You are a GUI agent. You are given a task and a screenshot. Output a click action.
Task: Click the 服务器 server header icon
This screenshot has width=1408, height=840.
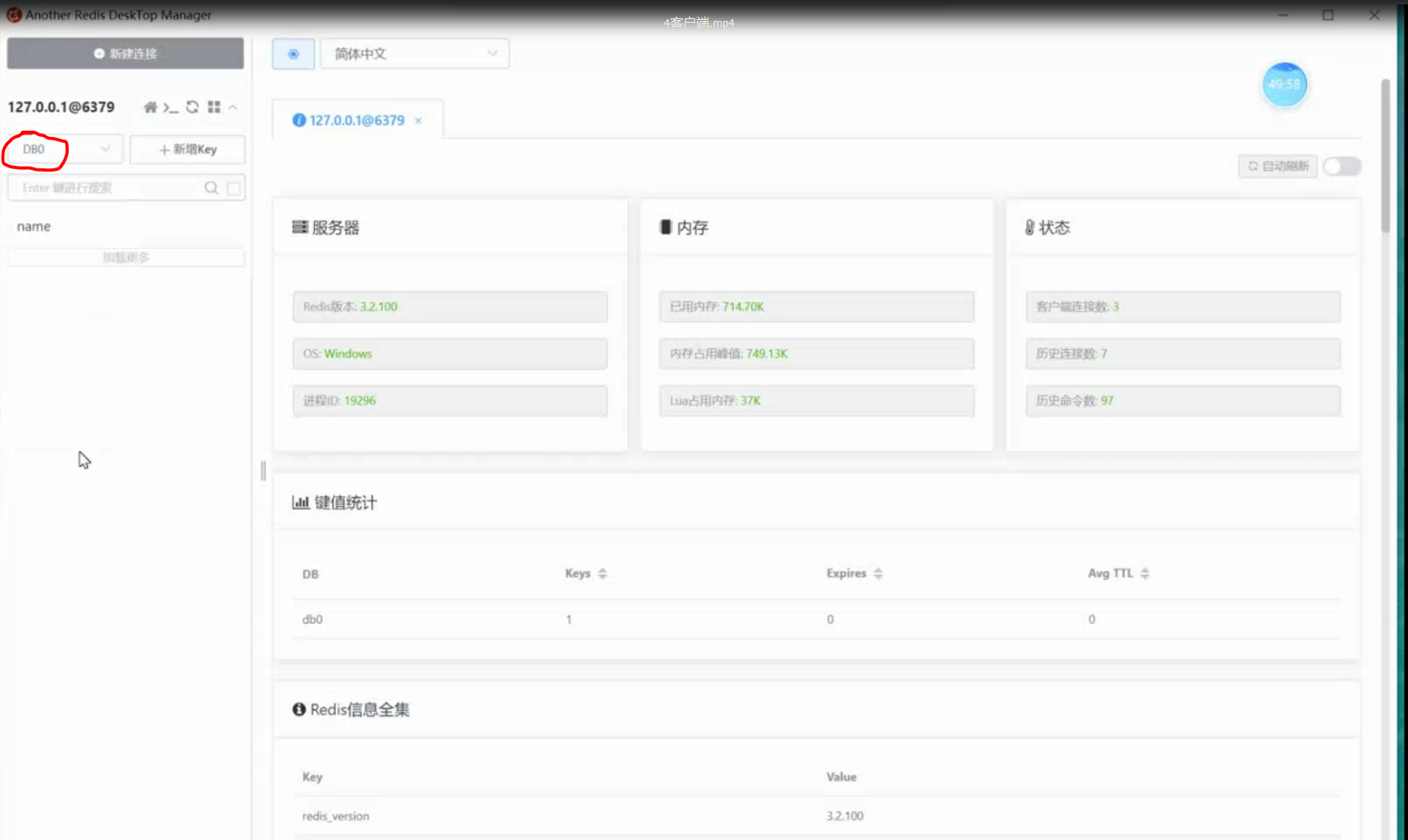click(300, 228)
